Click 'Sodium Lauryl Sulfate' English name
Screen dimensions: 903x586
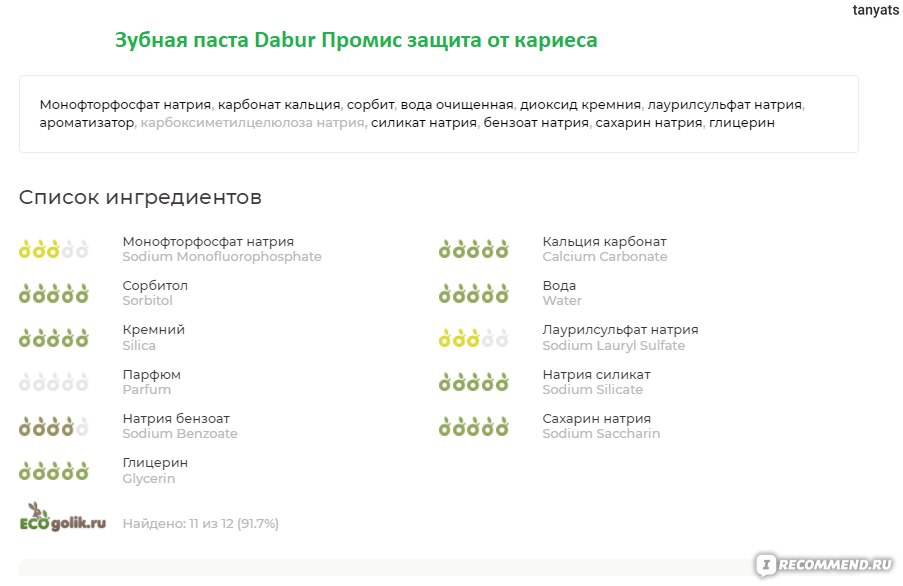(x=613, y=345)
